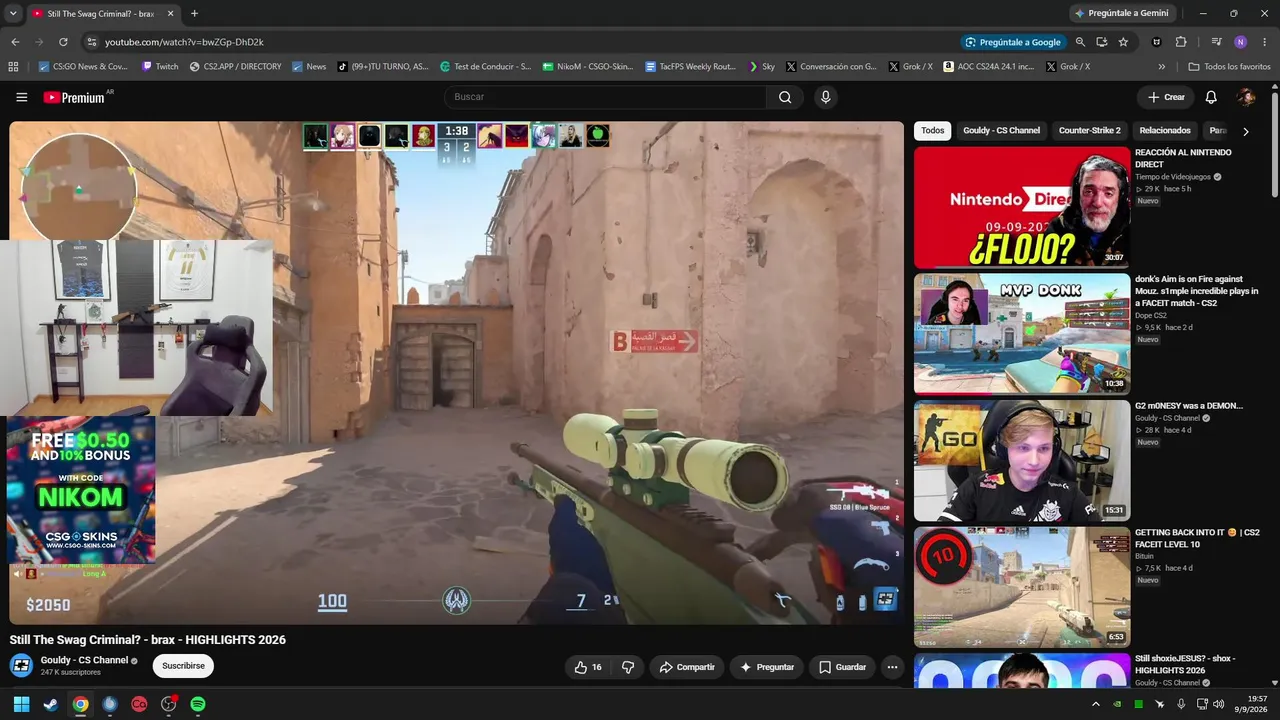
Task: Click the Preguntar button
Action: tap(767, 667)
